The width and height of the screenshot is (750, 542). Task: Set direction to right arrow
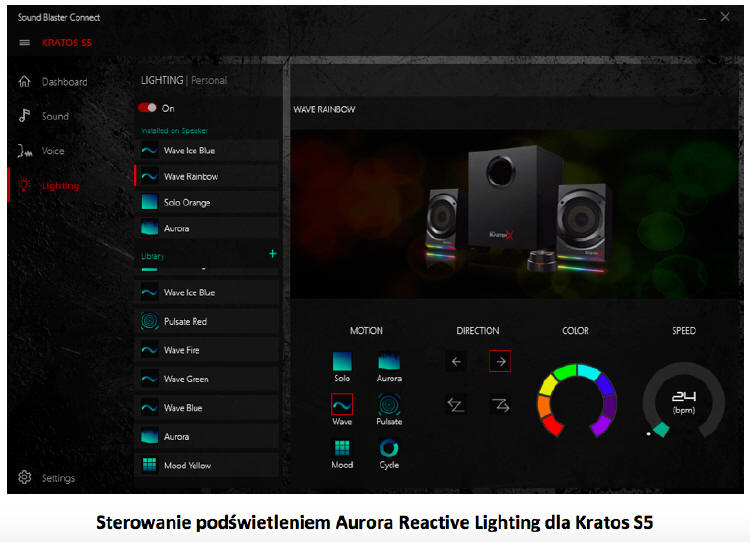500,362
